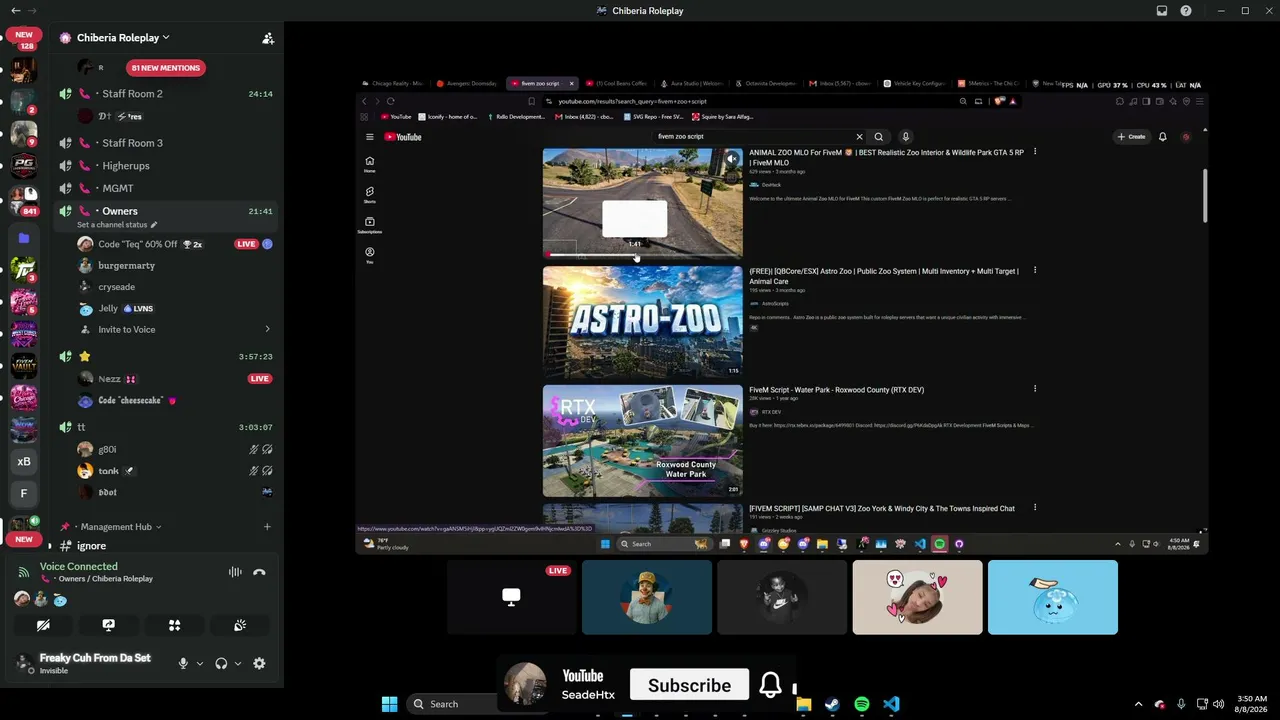Expand the purple server folder

[x=24, y=238]
